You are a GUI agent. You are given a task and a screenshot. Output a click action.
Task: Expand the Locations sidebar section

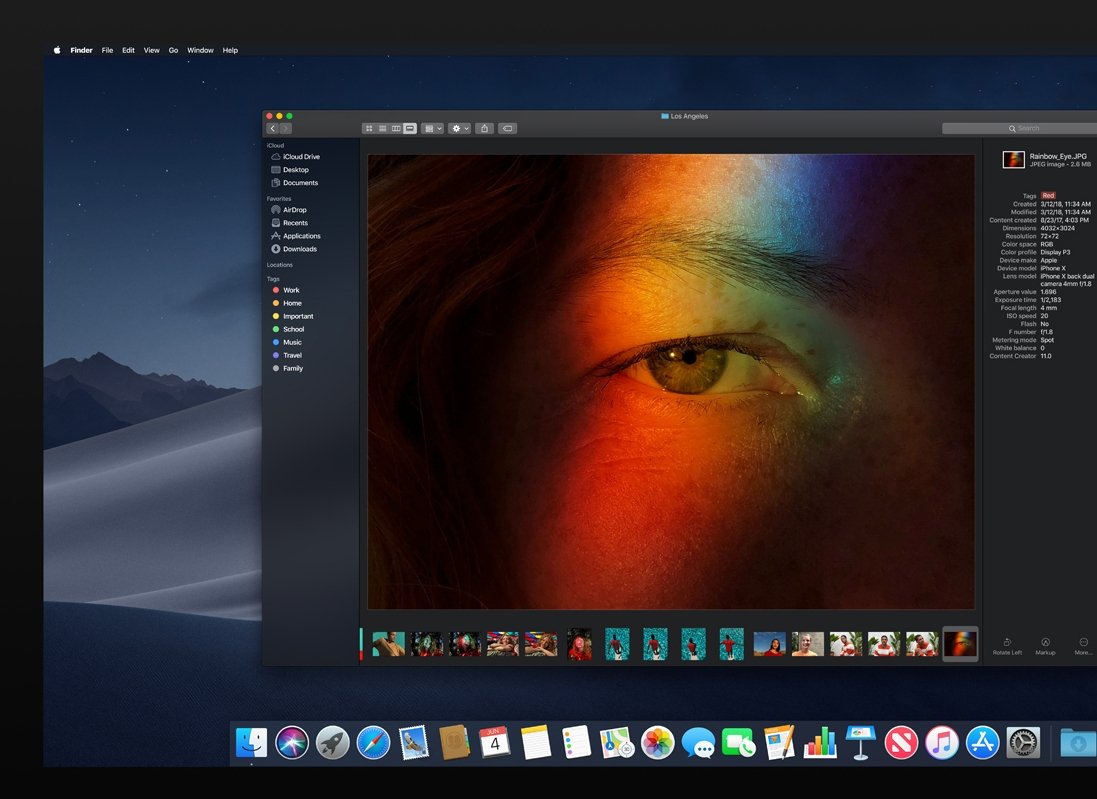280,265
